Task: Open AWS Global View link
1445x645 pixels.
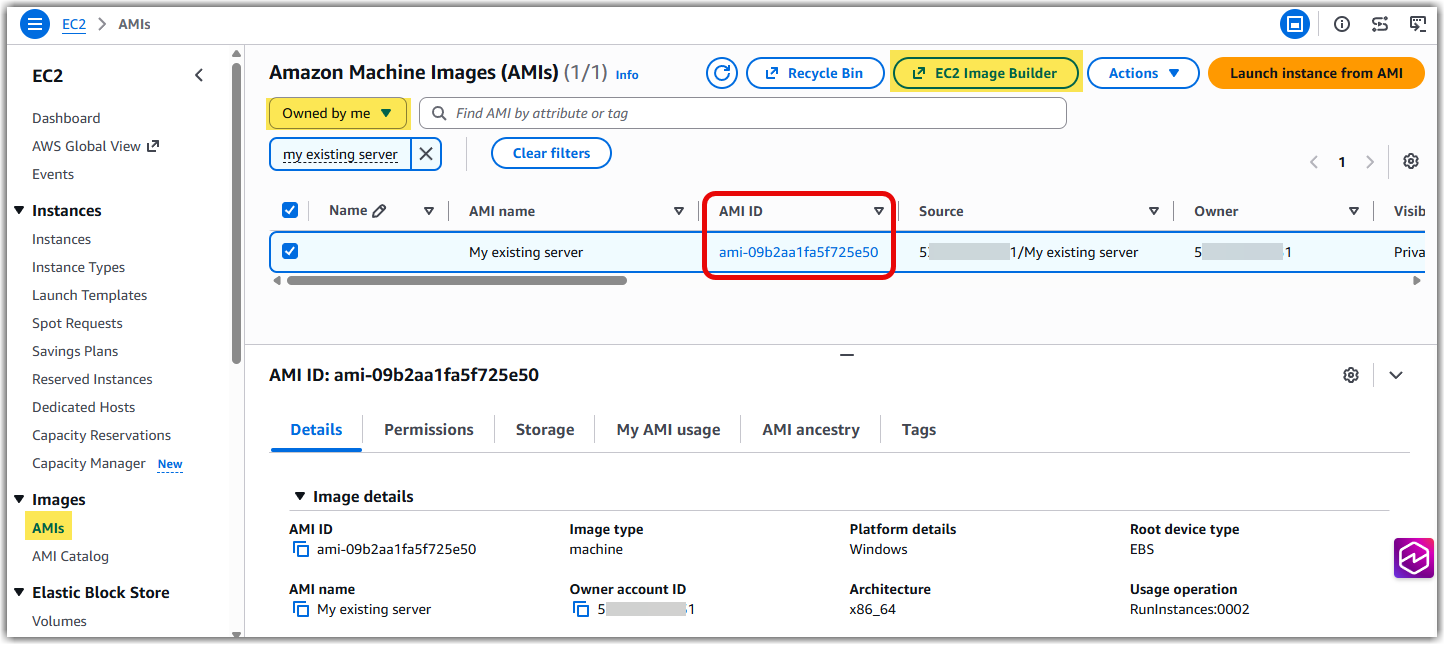Action: pos(95,146)
